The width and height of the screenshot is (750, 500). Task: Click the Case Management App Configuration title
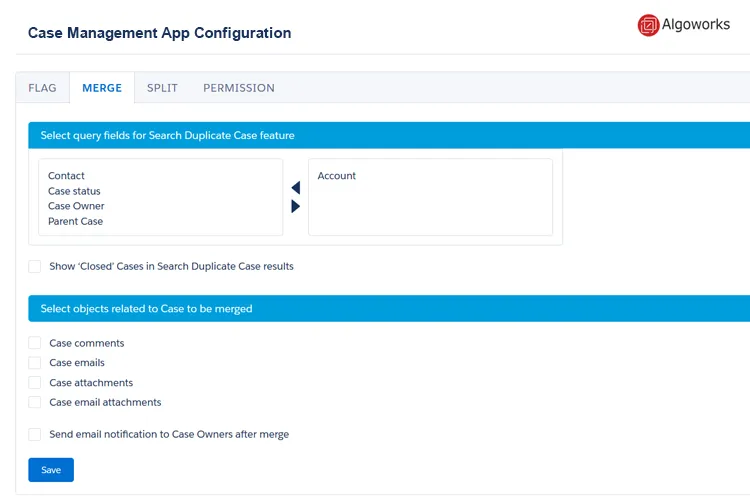pyautogui.click(x=159, y=33)
